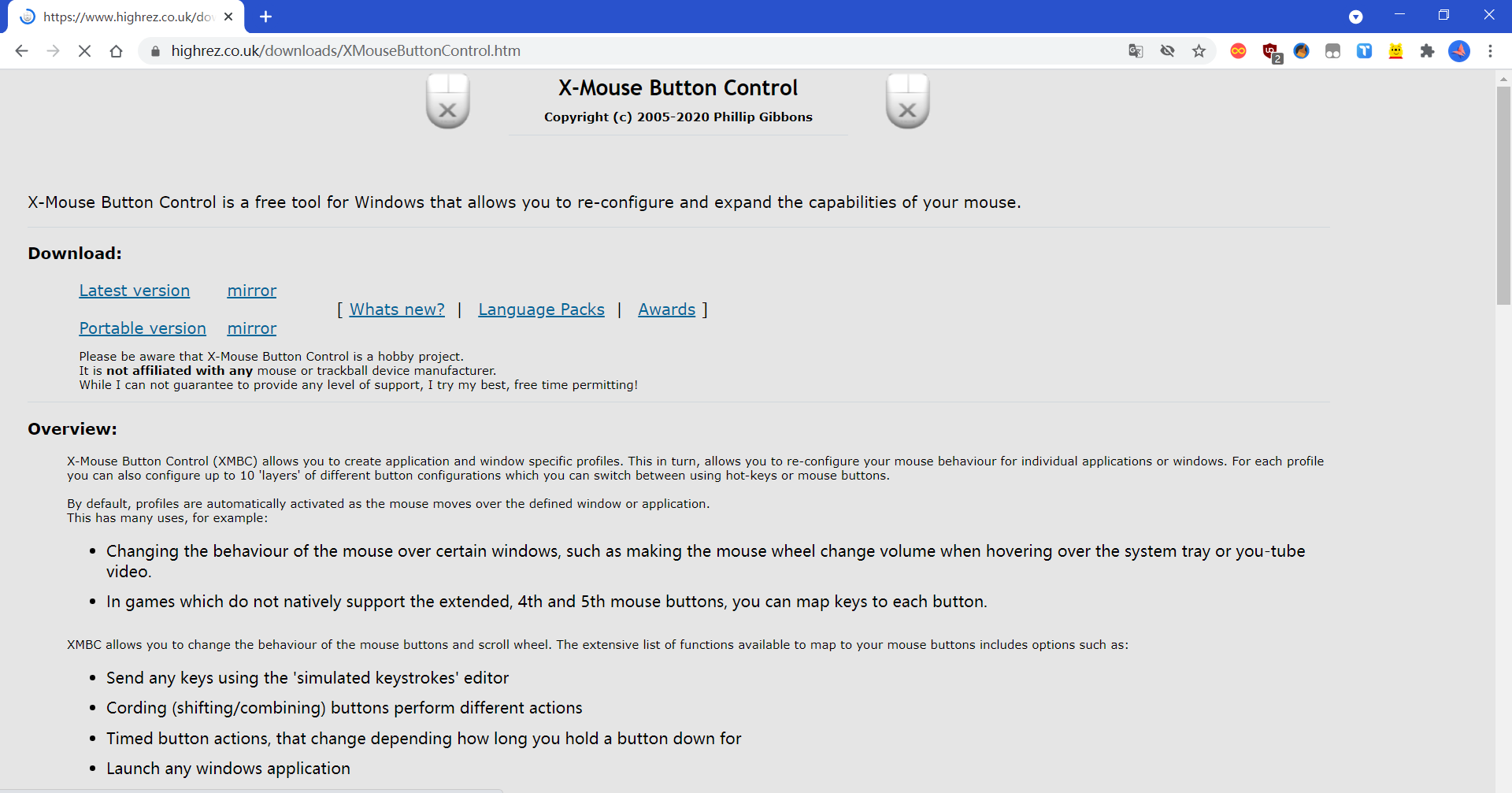
Task: Go to homepage using the home icon
Action: coord(116,50)
